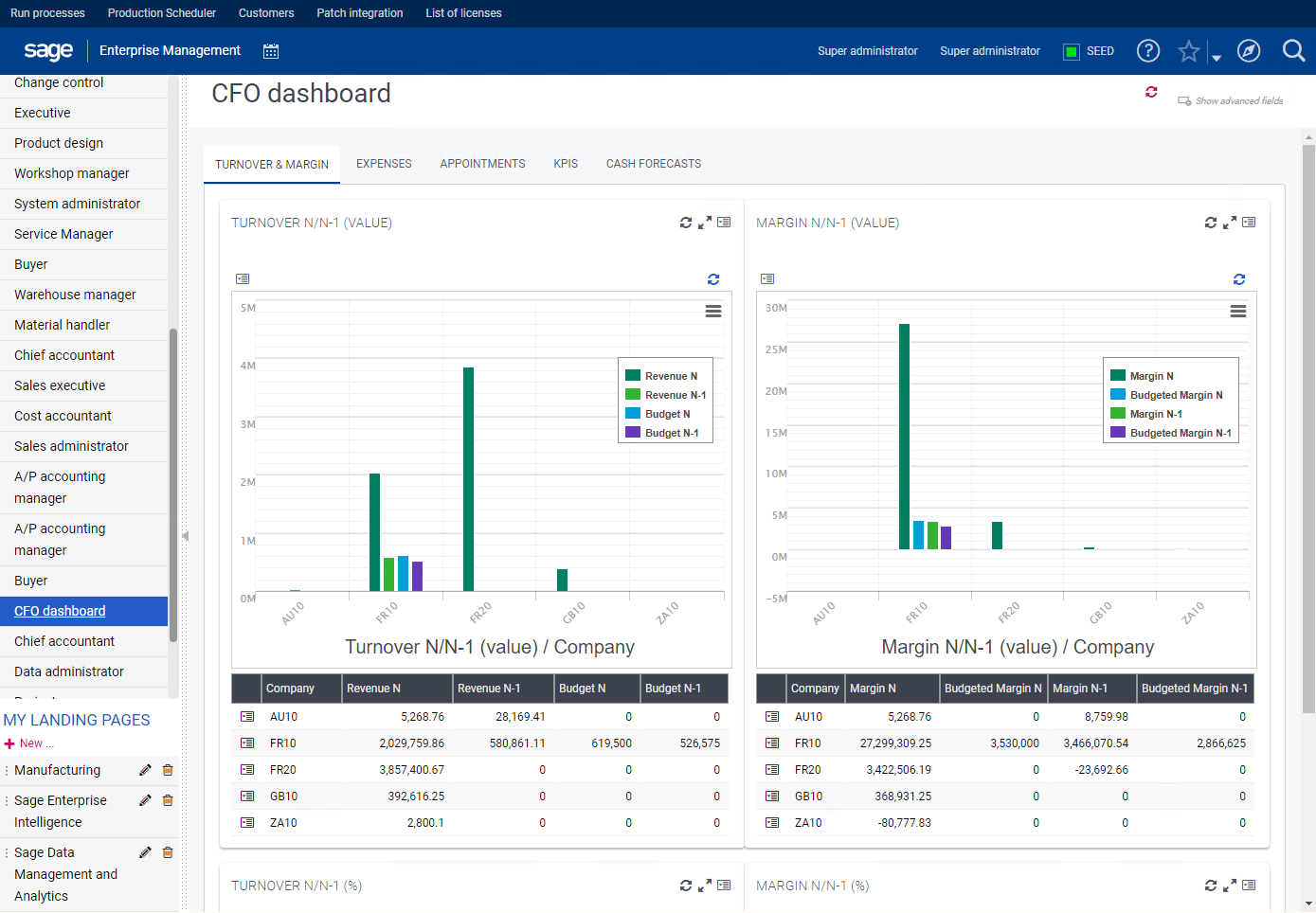Refresh the Turnover N/N-1 value widget
This screenshot has width=1316, height=913.
(x=685, y=222)
